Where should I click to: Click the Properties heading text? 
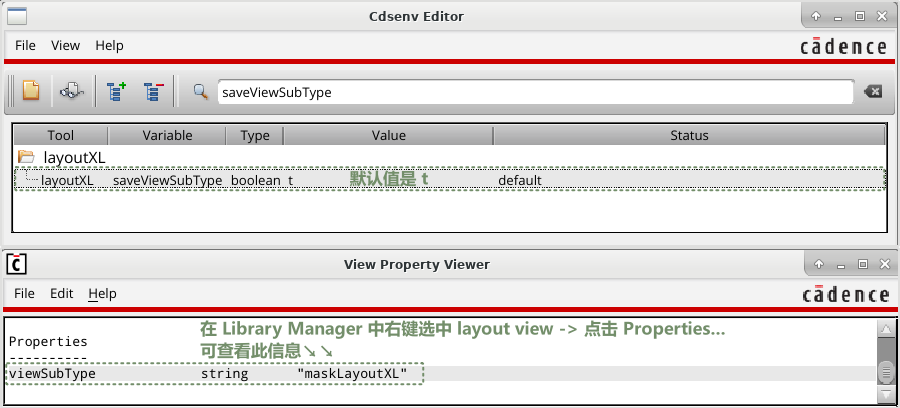48,341
